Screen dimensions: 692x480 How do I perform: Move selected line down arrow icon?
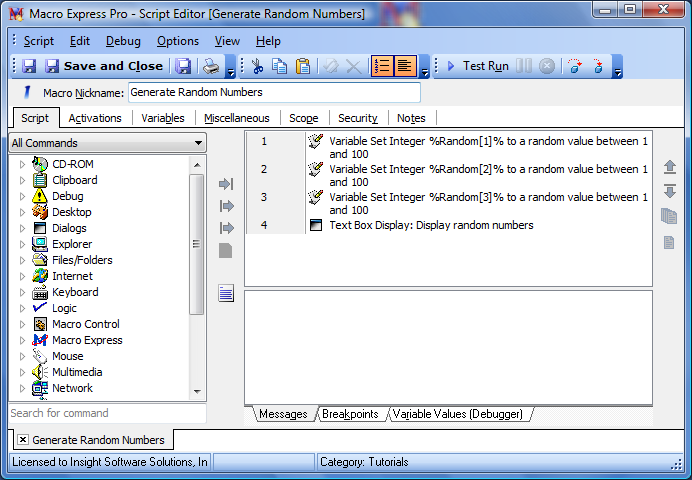(x=669, y=191)
